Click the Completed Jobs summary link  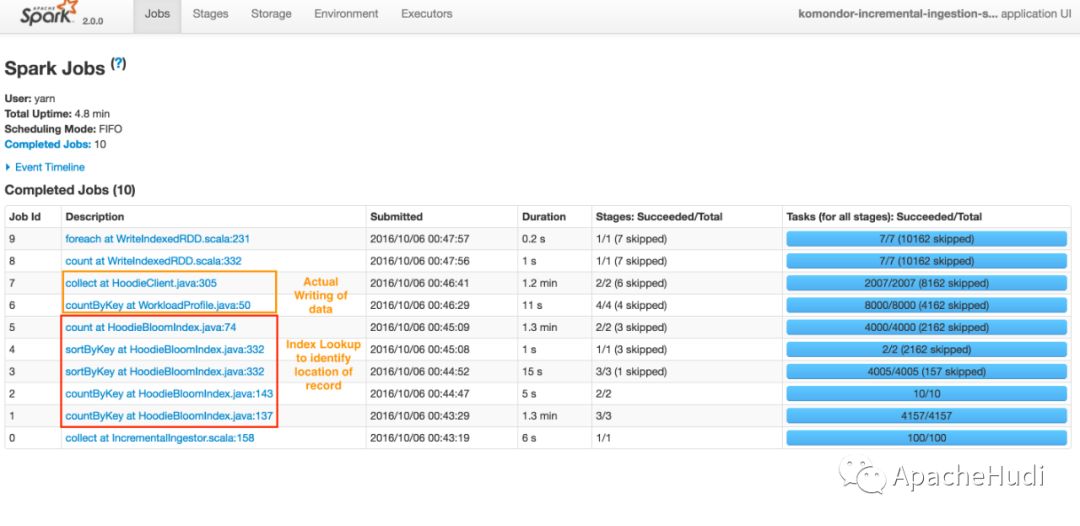(x=48, y=145)
